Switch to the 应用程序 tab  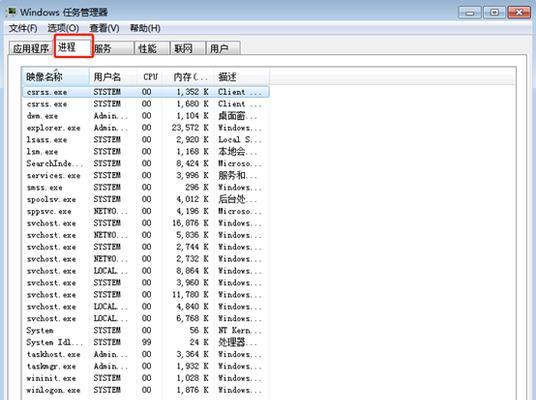(31, 48)
